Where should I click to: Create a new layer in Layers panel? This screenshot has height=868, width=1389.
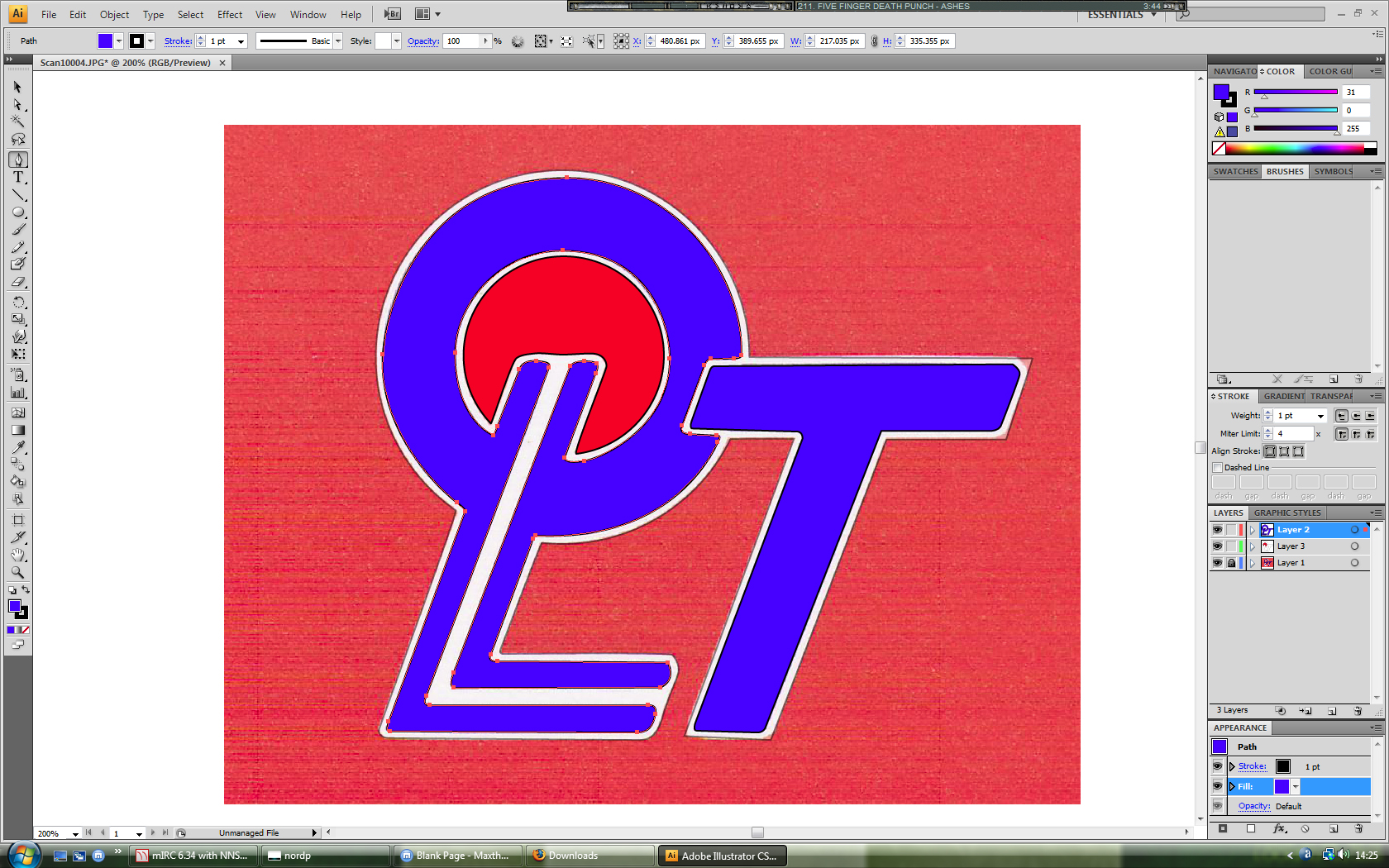point(1332,711)
